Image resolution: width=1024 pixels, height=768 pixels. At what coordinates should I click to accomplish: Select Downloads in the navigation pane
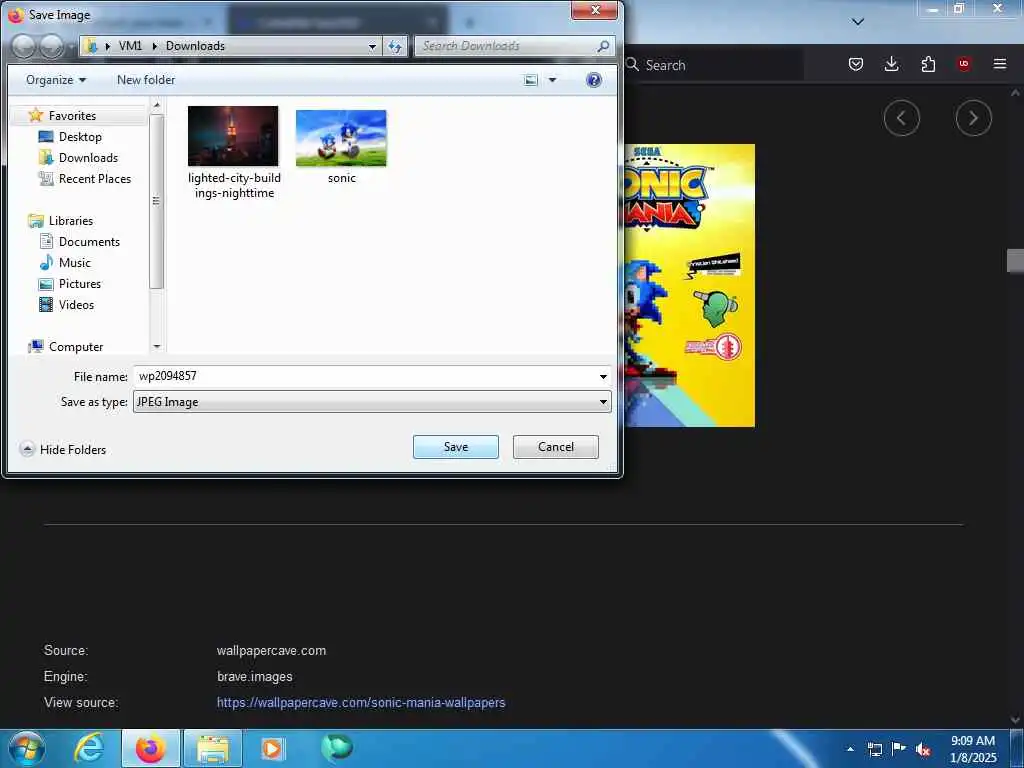88,157
